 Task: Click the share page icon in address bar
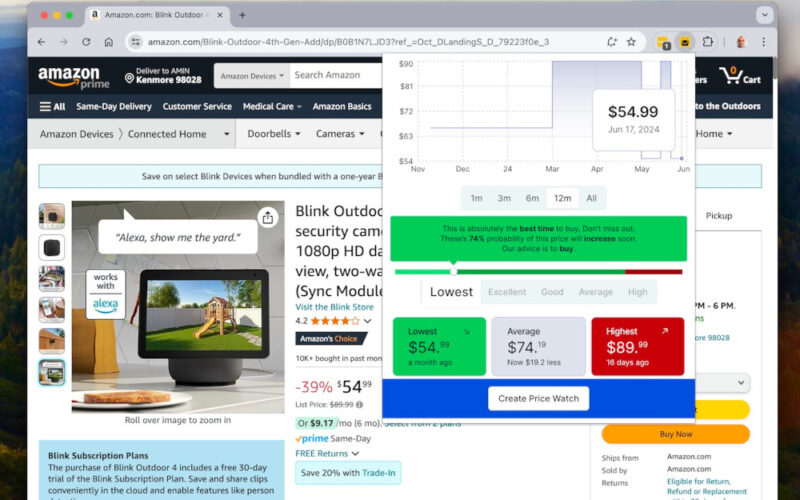(x=611, y=42)
